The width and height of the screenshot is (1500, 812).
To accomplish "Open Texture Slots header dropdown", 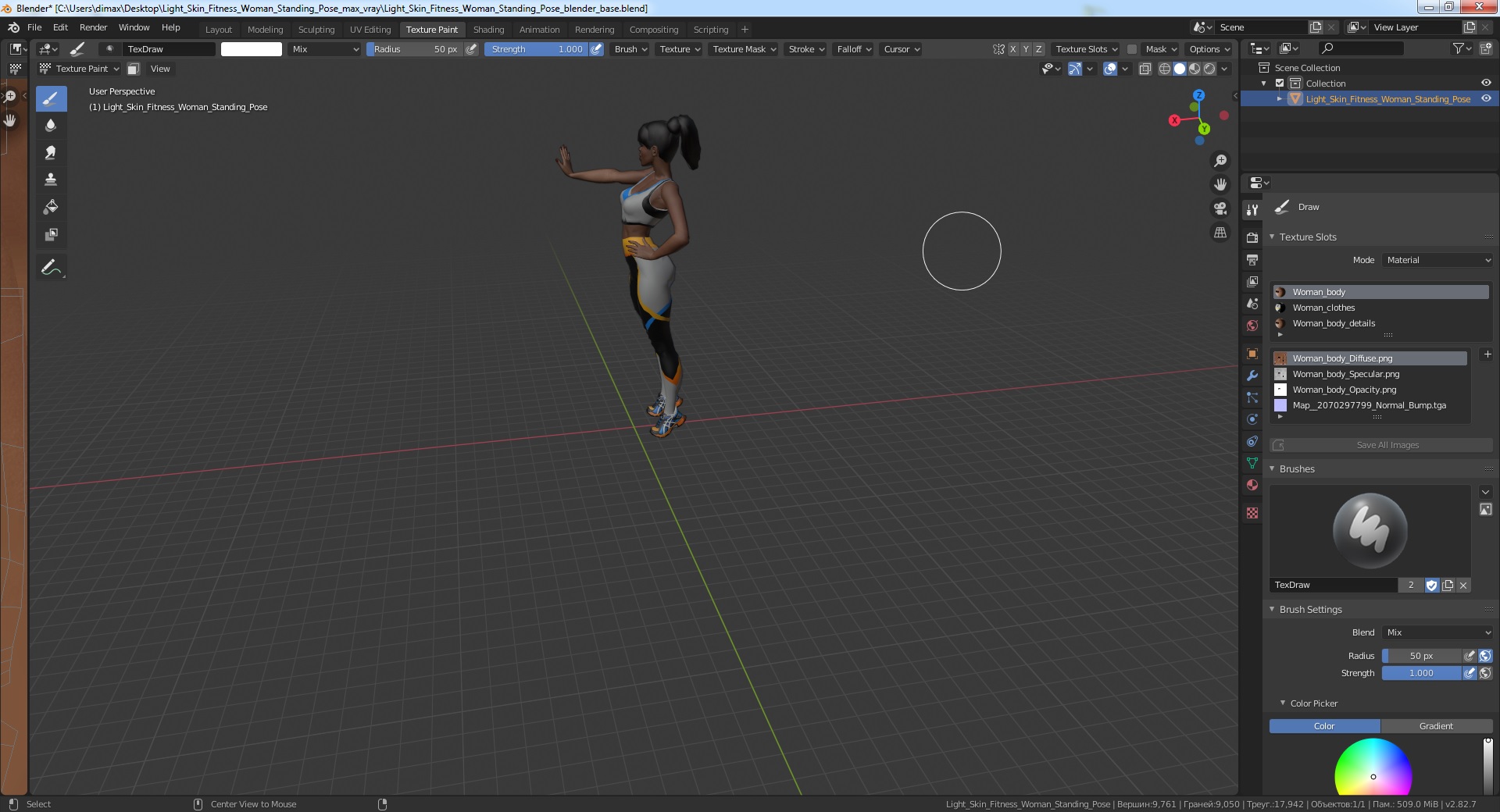I will [x=1086, y=49].
